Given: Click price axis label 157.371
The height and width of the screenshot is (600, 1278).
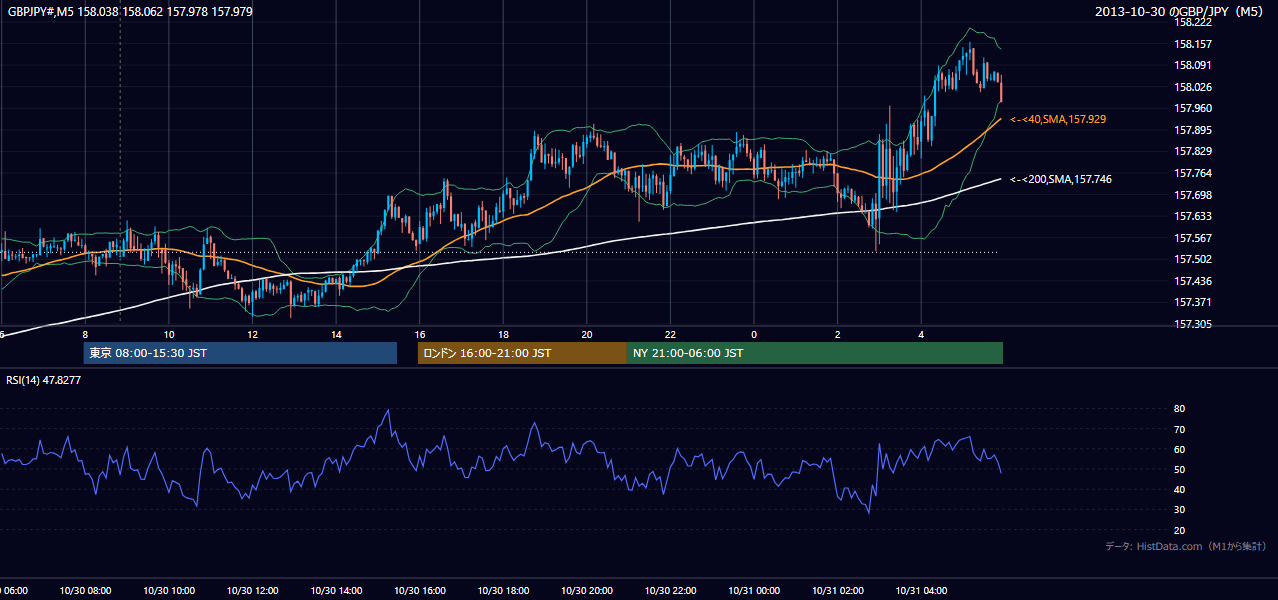Looking at the screenshot, I should [1193, 302].
